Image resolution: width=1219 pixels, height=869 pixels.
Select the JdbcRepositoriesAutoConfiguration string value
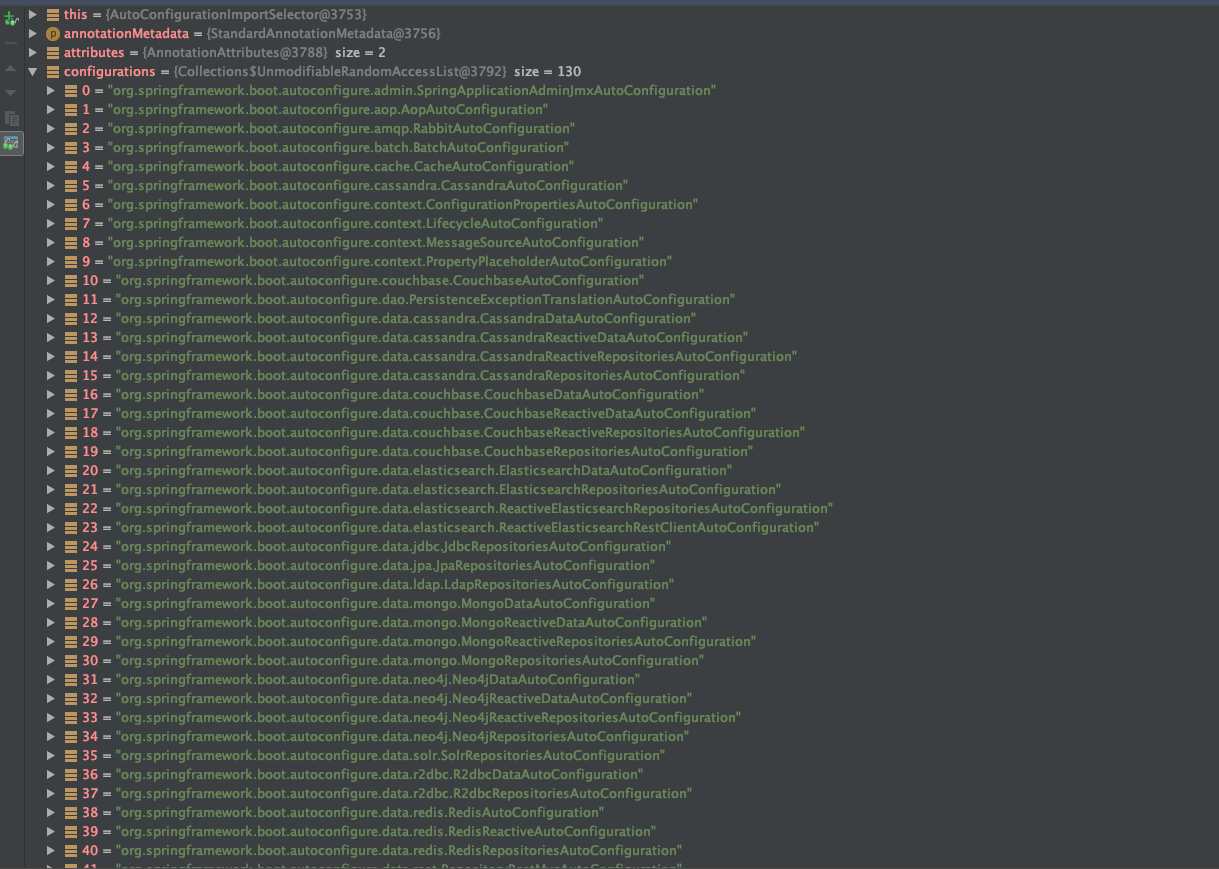tap(393, 547)
